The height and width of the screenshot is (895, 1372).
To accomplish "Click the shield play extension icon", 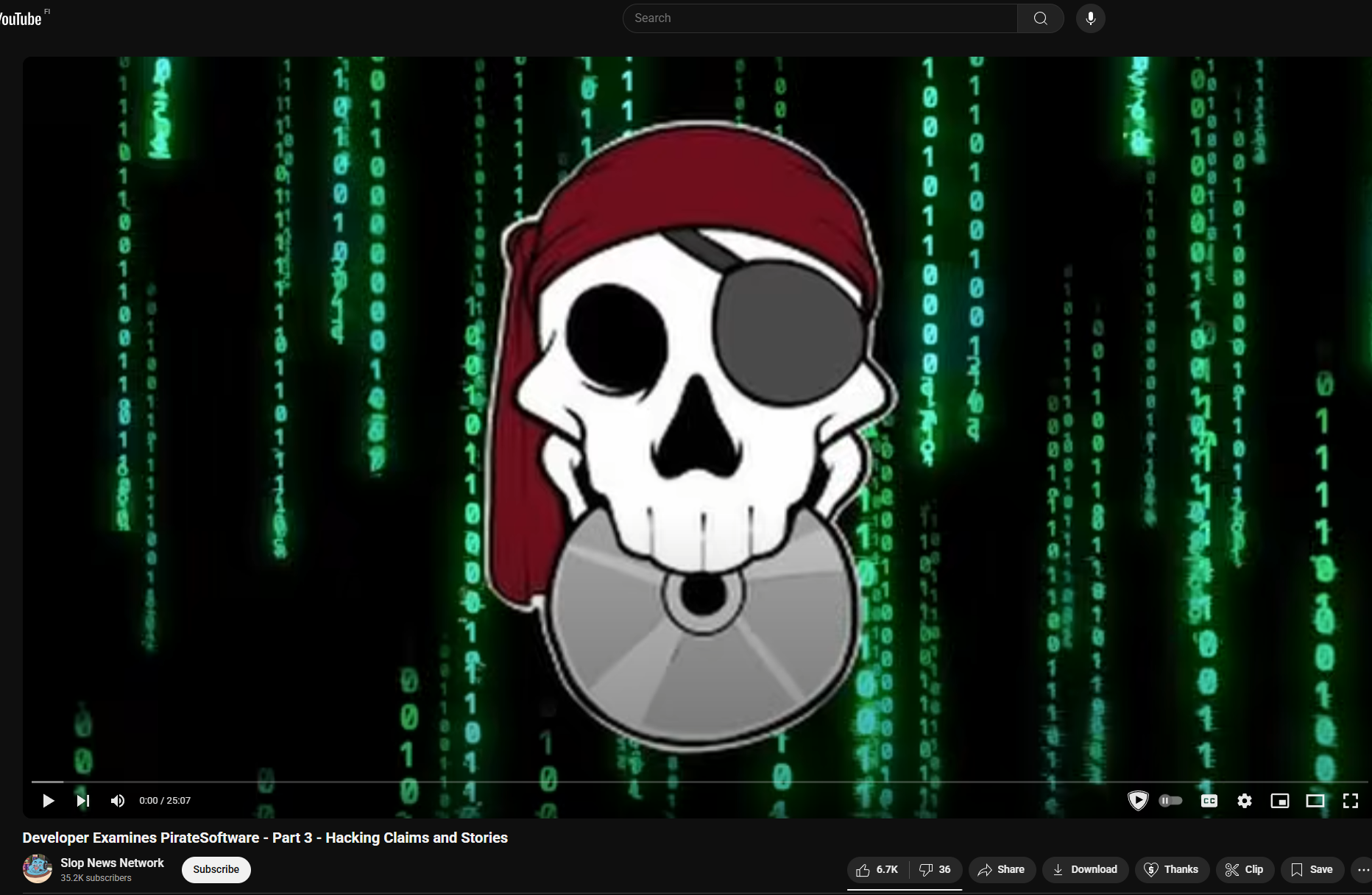I will coord(1138,800).
